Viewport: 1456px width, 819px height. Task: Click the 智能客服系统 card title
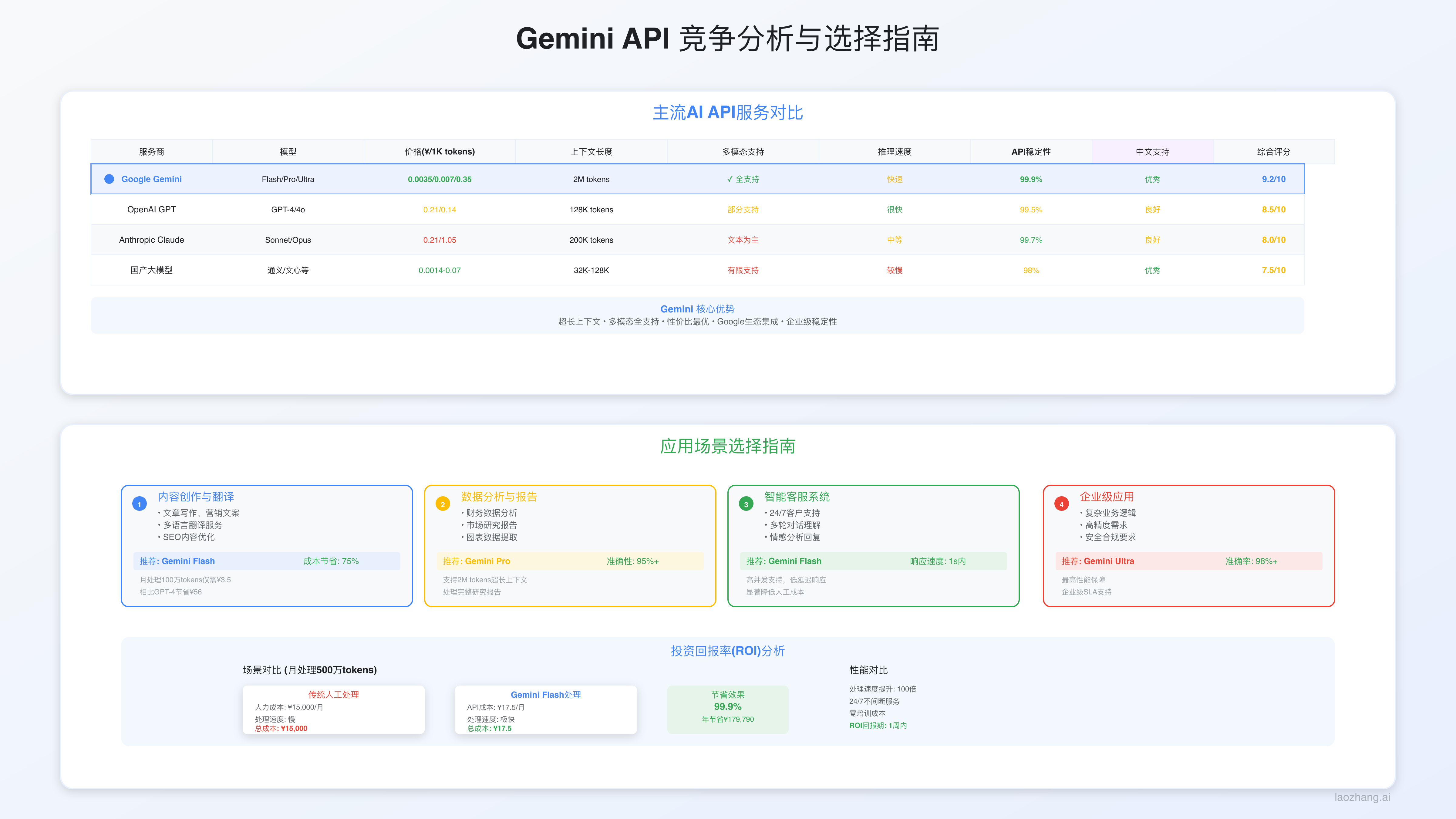797,497
